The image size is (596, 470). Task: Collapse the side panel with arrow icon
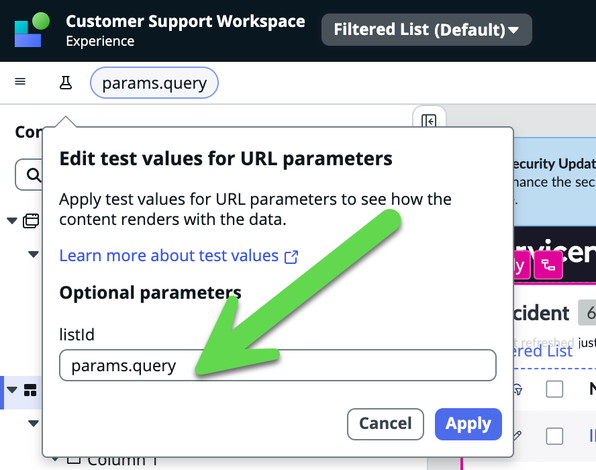(429, 121)
